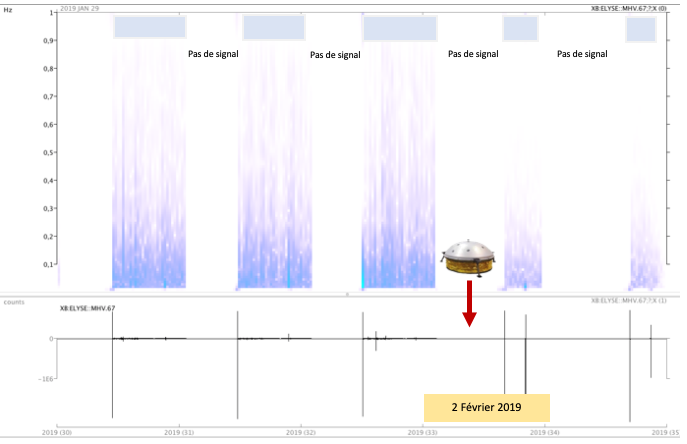Viewport: 687px width, 444px height.
Task: Click the last 'Pas de signal' annotation
Action: (581, 54)
